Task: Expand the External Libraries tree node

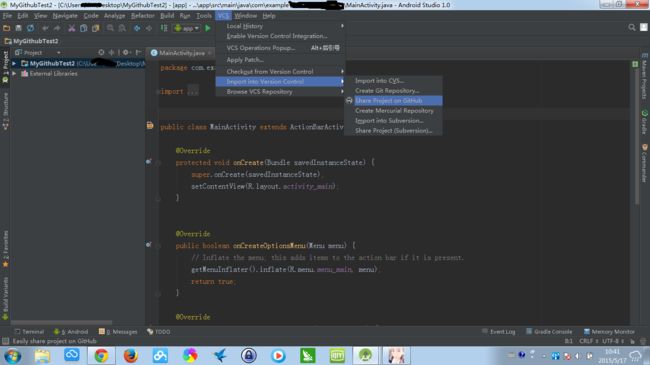Action: (x=14, y=73)
